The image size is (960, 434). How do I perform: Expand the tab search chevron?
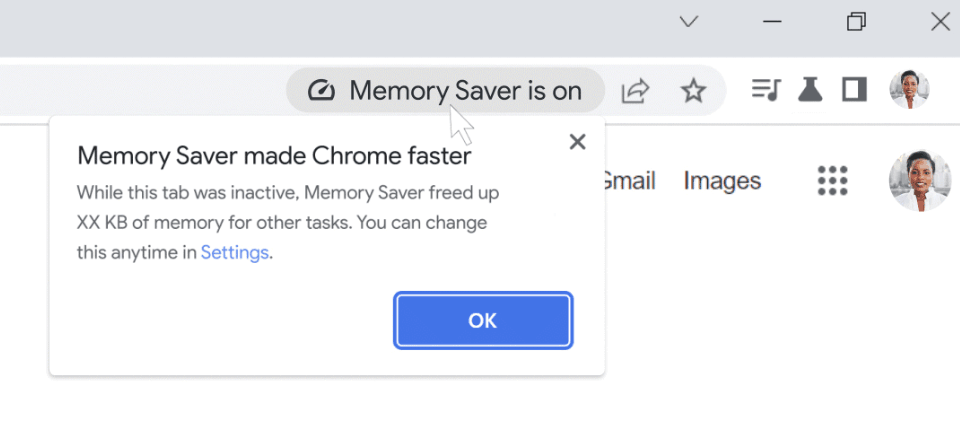click(688, 22)
